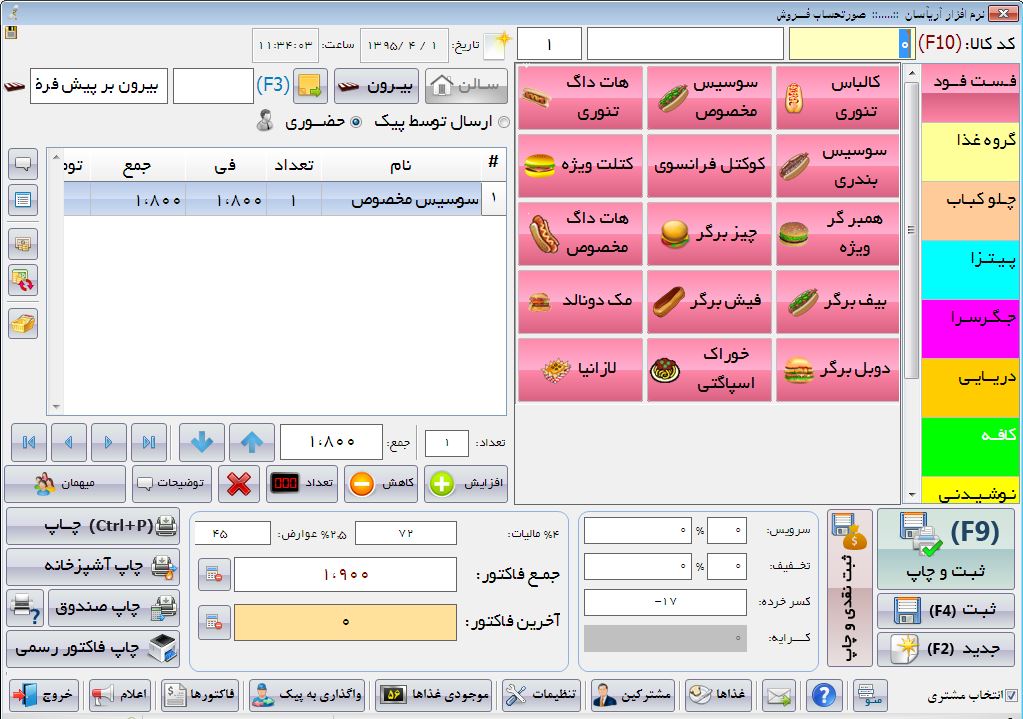Click the سرویس percent input field
The image size is (1023, 719).
click(727, 530)
